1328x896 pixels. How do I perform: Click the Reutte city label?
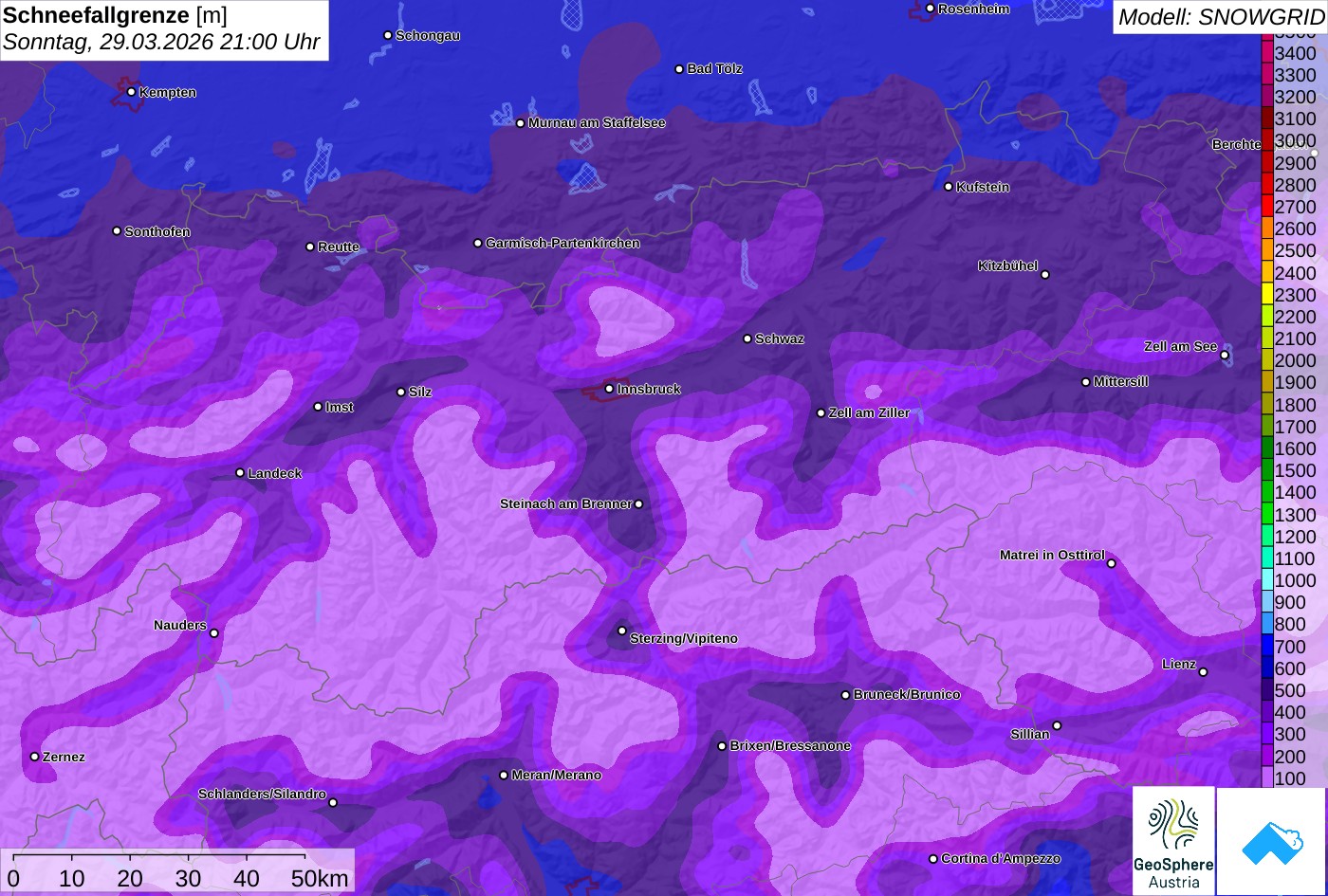pos(339,247)
